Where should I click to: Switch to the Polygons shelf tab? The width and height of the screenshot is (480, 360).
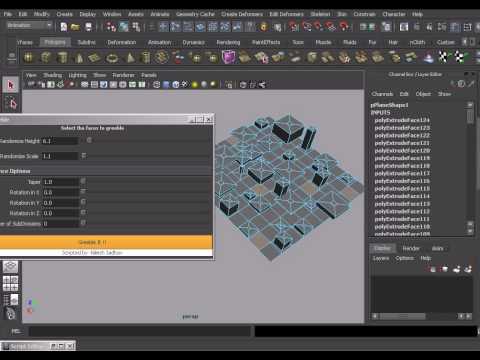(x=55, y=42)
